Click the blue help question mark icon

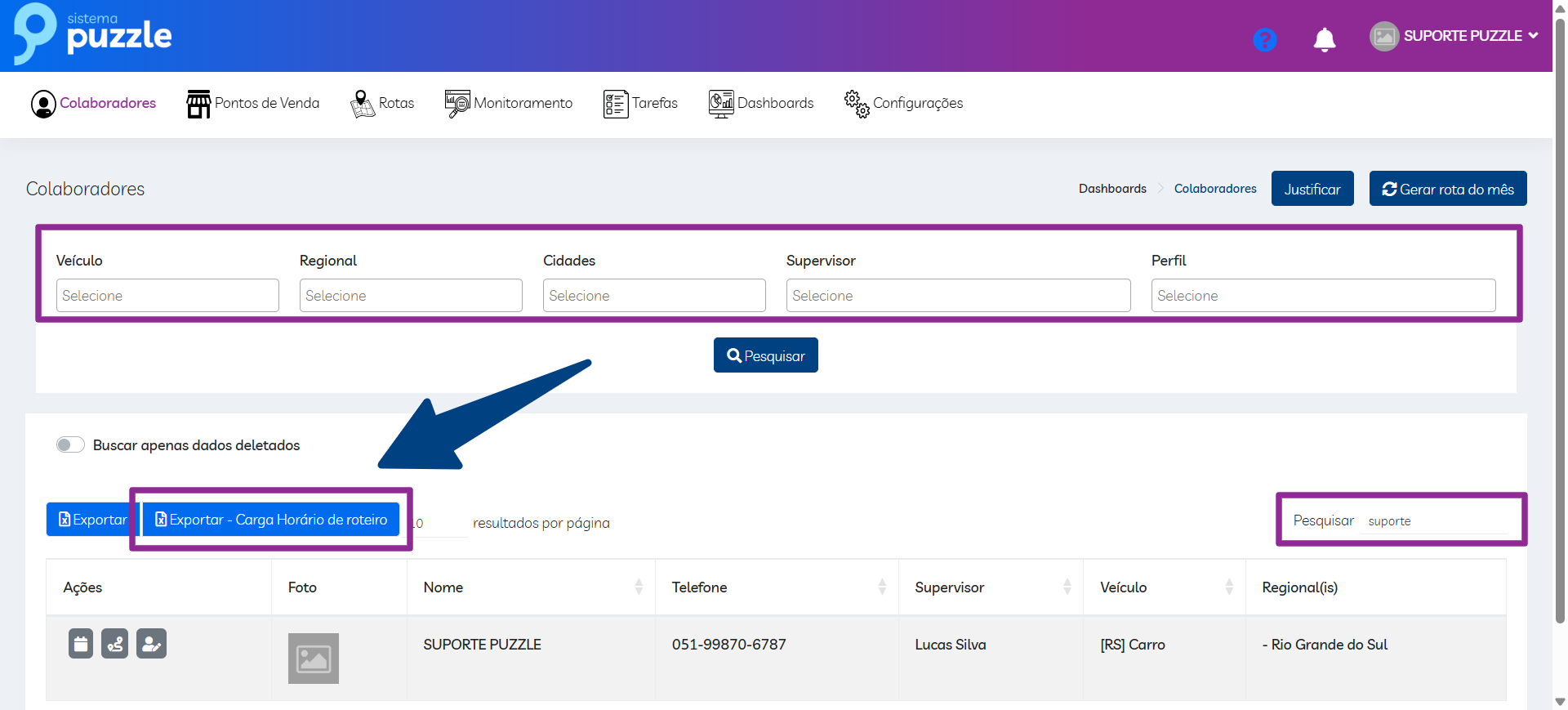(x=1264, y=39)
